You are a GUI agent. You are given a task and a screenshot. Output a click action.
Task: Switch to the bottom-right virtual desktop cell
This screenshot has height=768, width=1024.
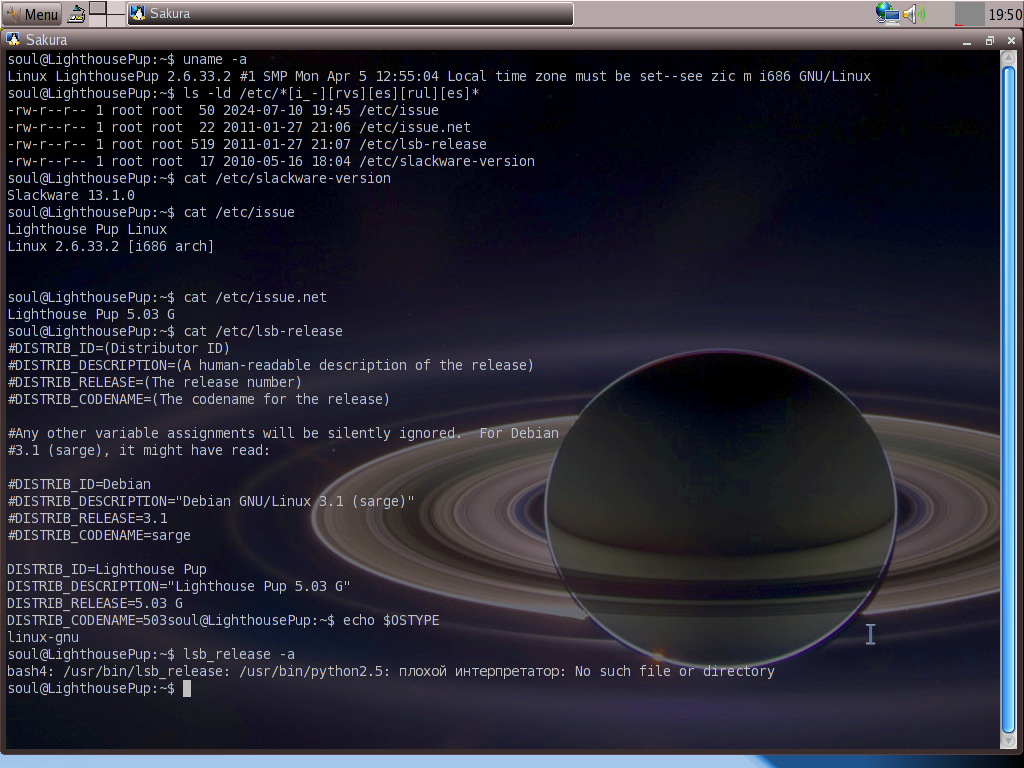[x=116, y=20]
